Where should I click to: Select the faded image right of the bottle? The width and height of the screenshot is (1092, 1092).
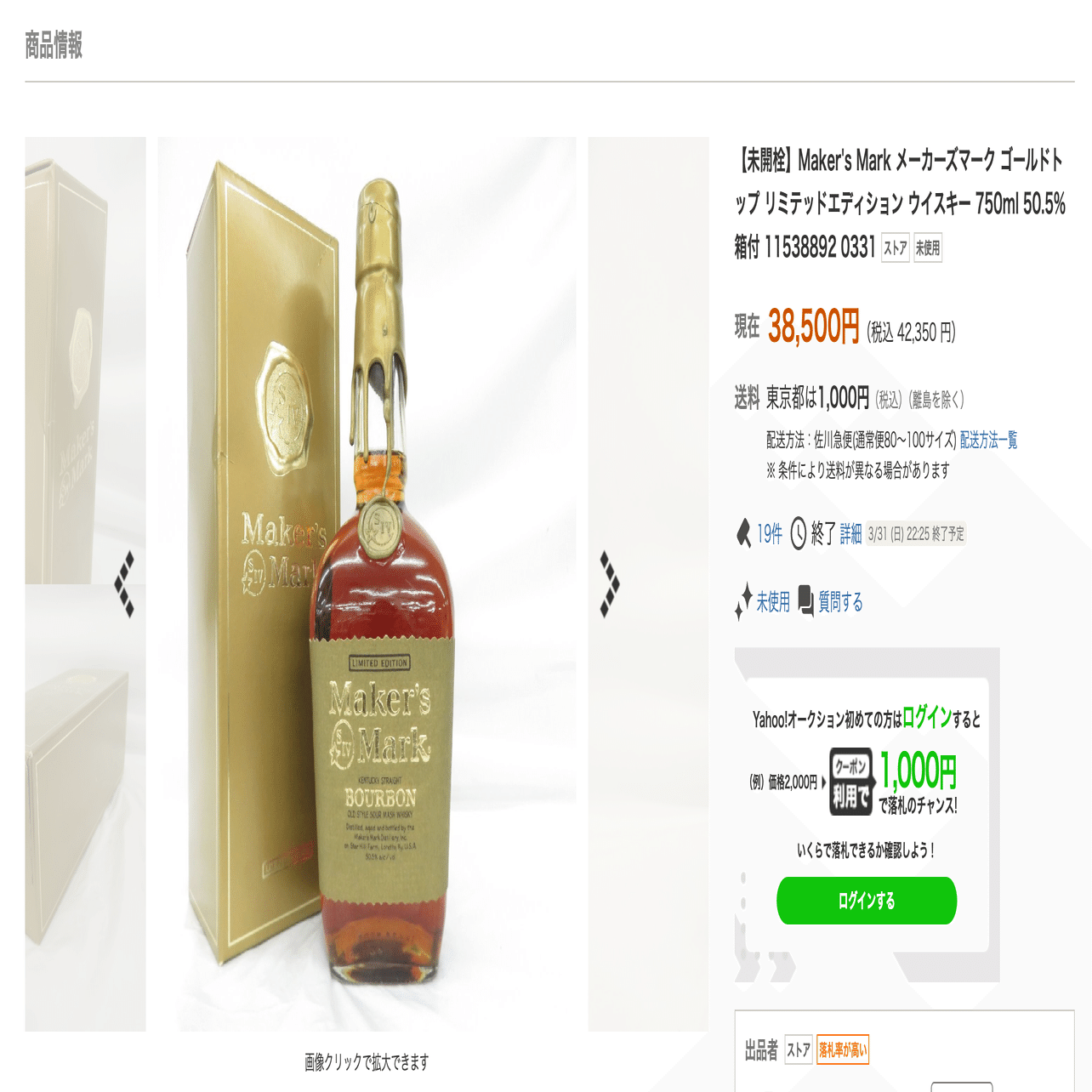click(648, 584)
